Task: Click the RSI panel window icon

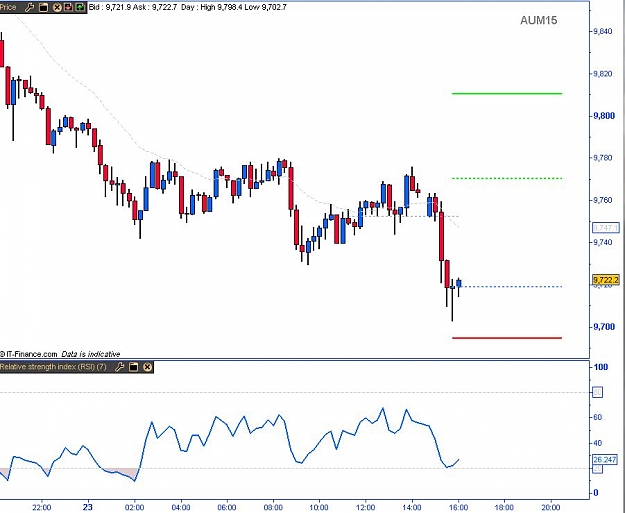Action: [x=134, y=367]
